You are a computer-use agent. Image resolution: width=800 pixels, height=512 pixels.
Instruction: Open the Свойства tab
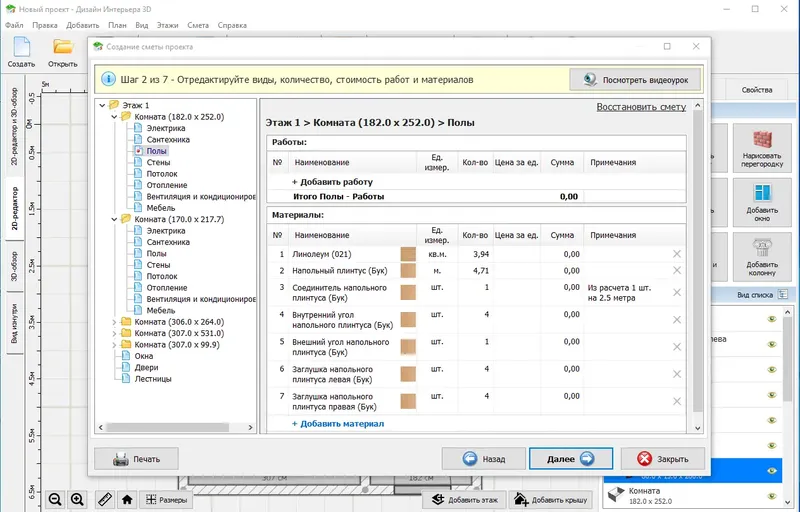(757, 90)
